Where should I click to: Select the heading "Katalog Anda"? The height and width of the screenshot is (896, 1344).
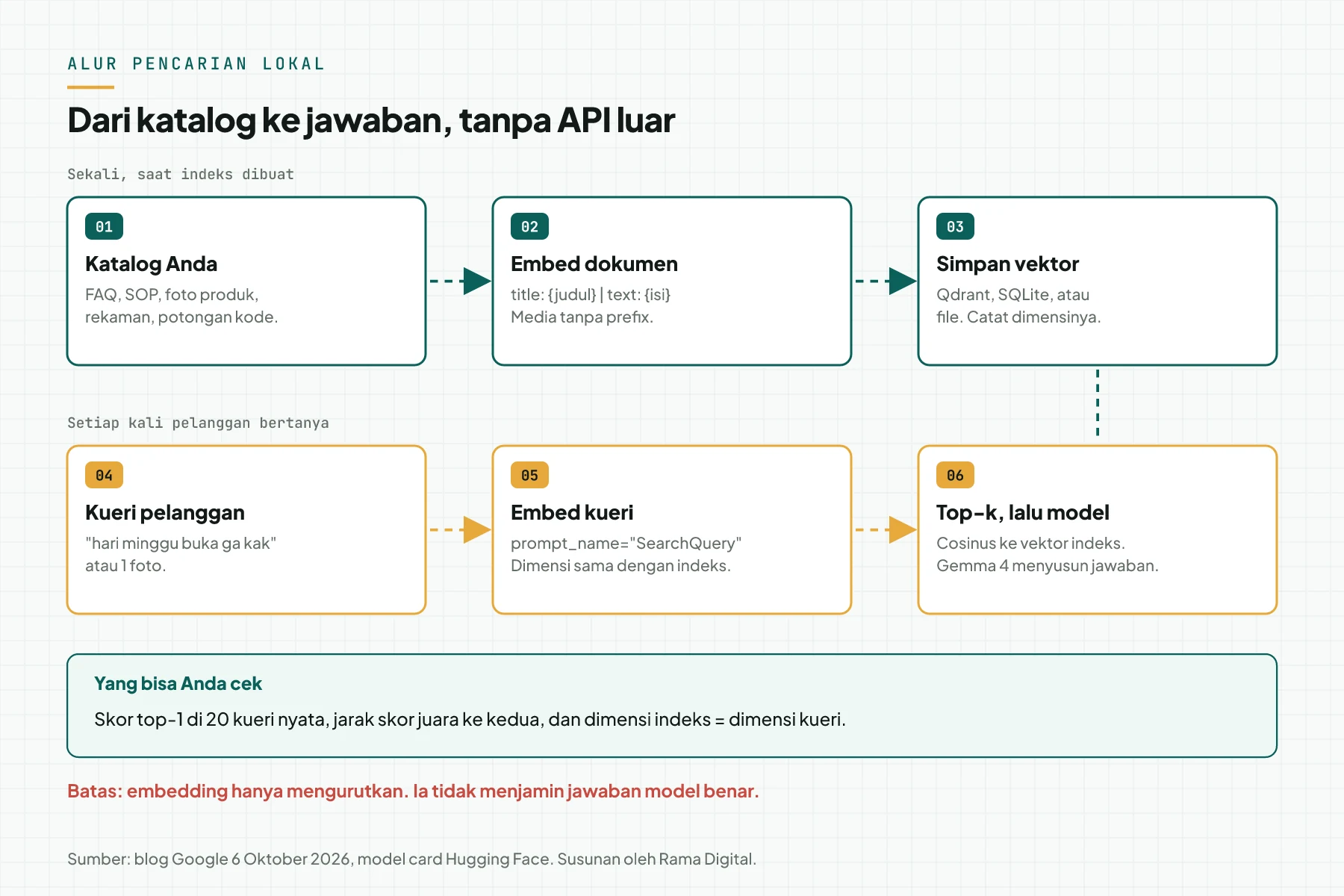(x=151, y=264)
